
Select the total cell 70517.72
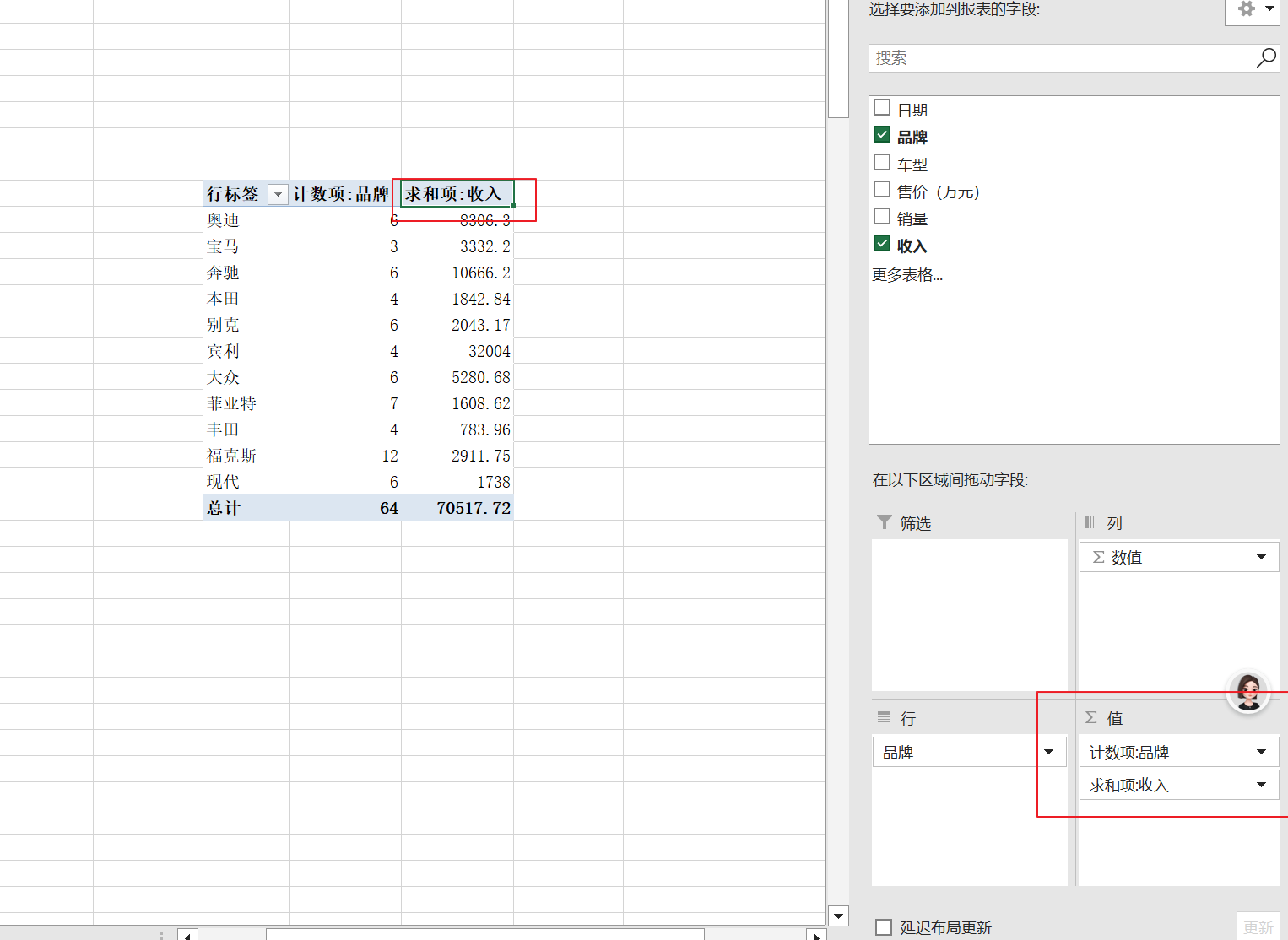tap(457, 508)
